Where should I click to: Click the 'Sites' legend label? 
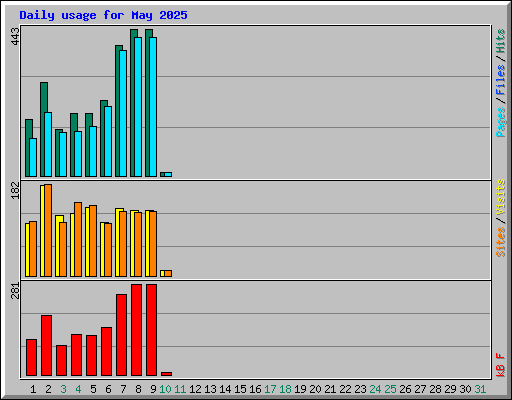[x=501, y=242]
